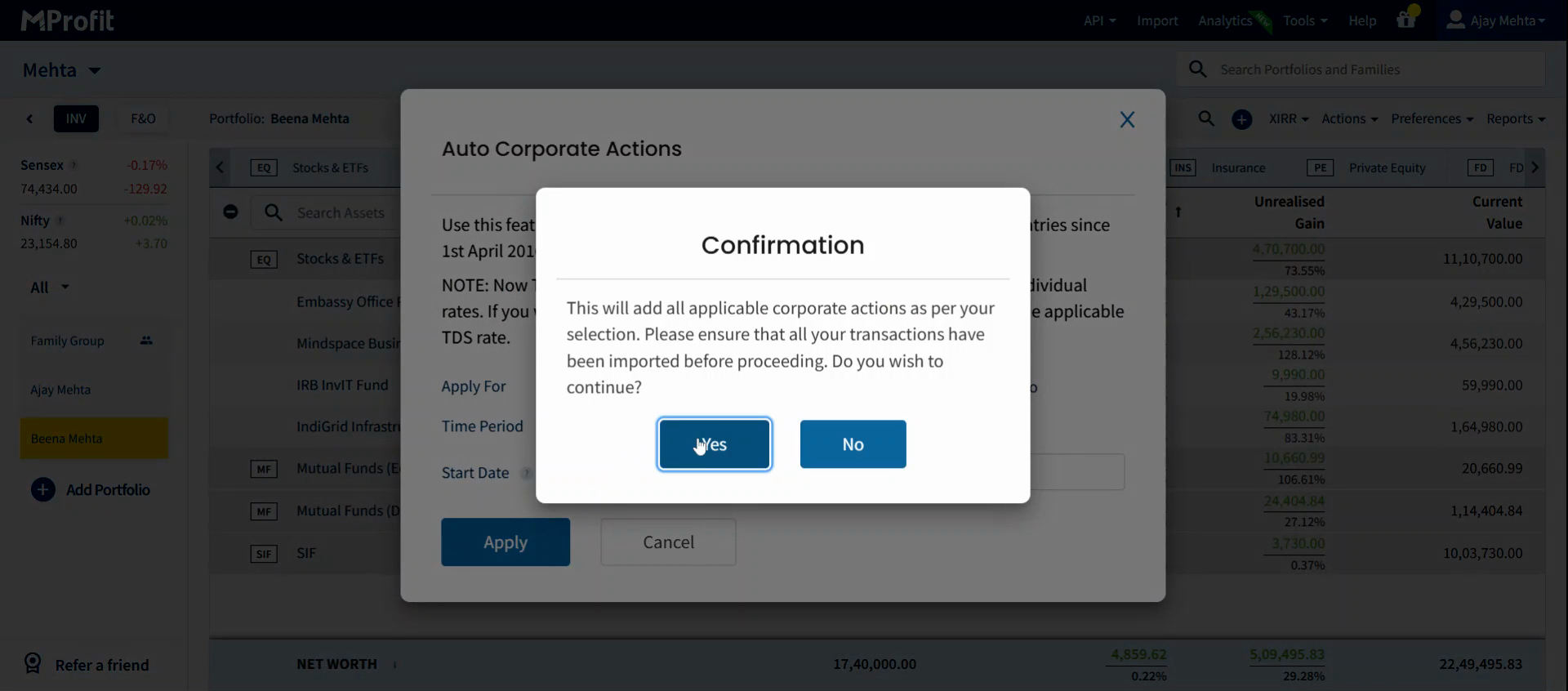Open the Import menu item
1568x691 pixels.
pos(1157,20)
